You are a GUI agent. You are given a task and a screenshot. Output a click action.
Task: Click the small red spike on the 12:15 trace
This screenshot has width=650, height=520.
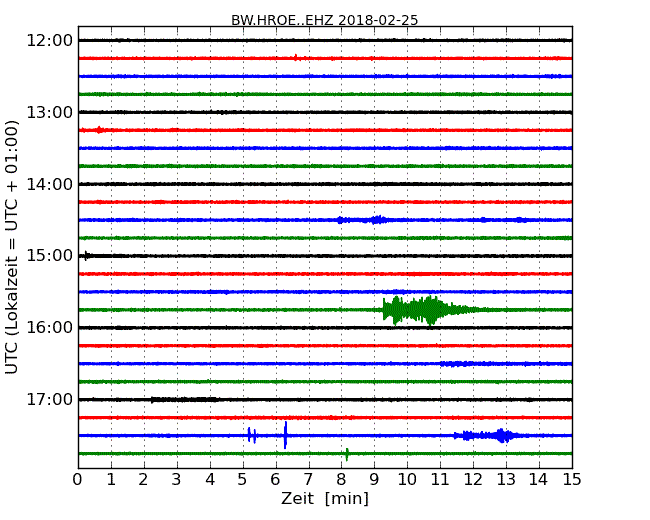pyautogui.click(x=296, y=57)
